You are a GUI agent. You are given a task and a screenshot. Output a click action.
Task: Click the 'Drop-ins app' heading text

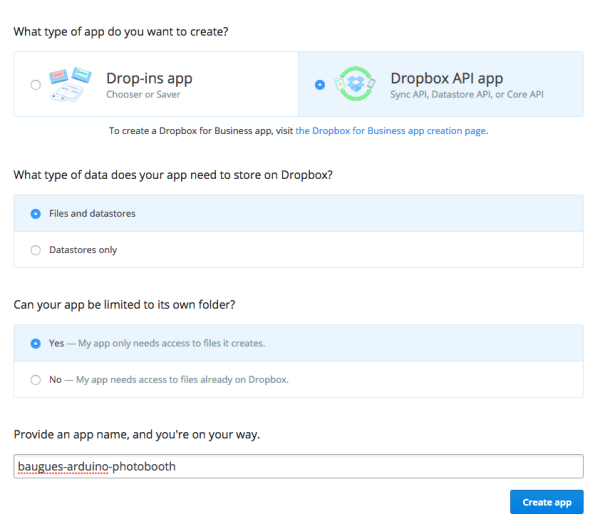149,78
